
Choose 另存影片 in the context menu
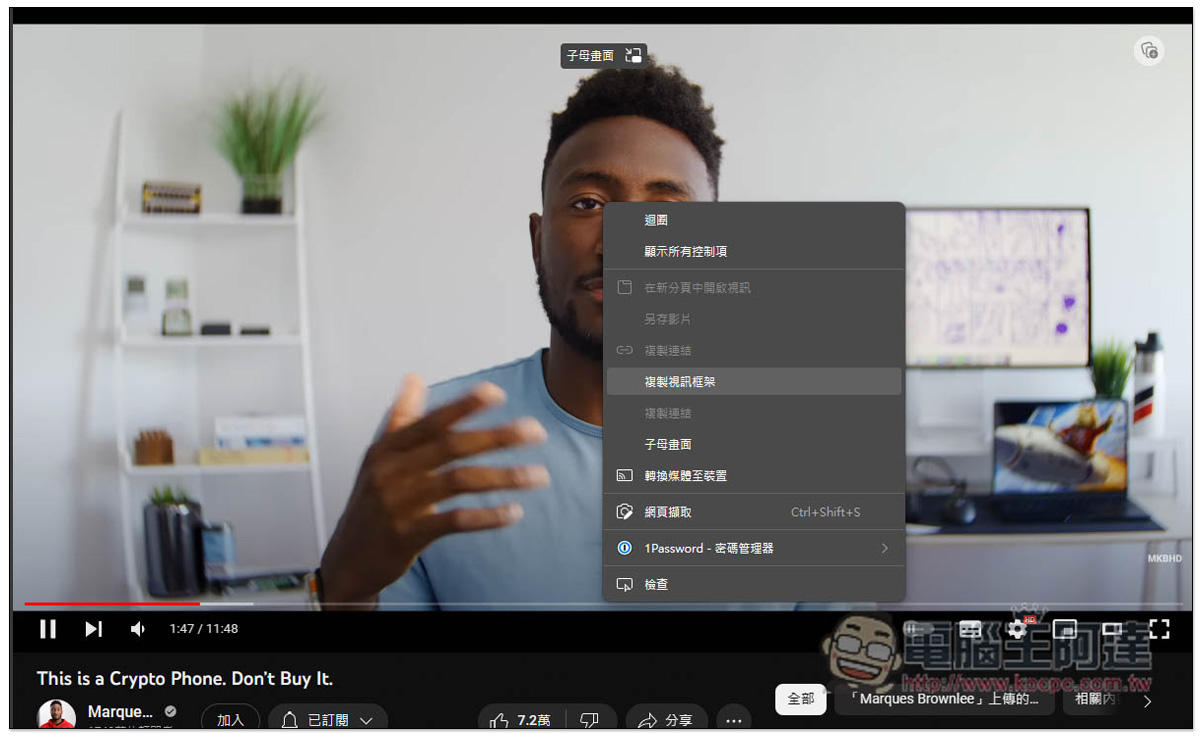click(754, 319)
